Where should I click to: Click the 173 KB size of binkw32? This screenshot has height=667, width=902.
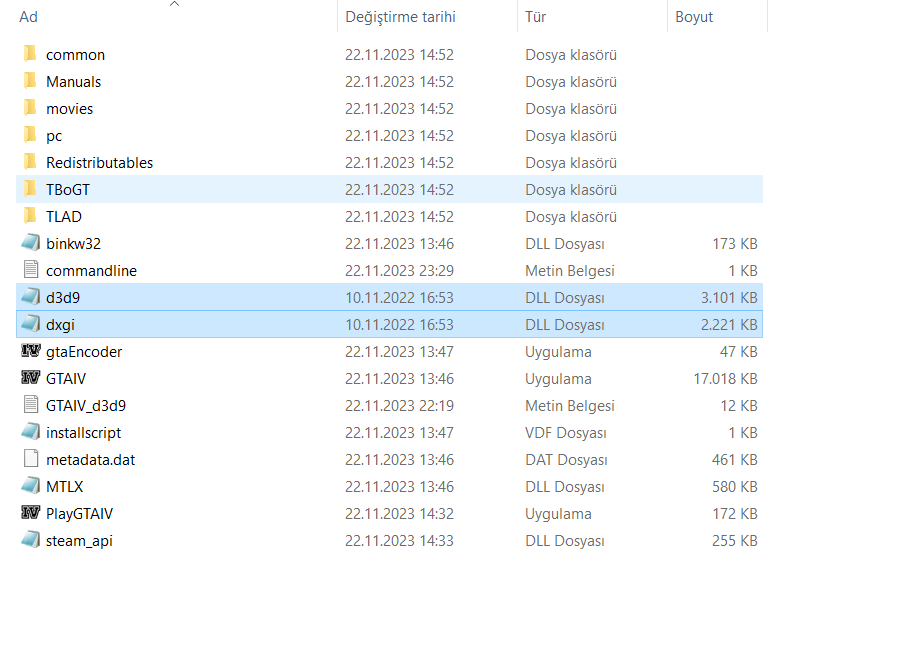pos(735,244)
